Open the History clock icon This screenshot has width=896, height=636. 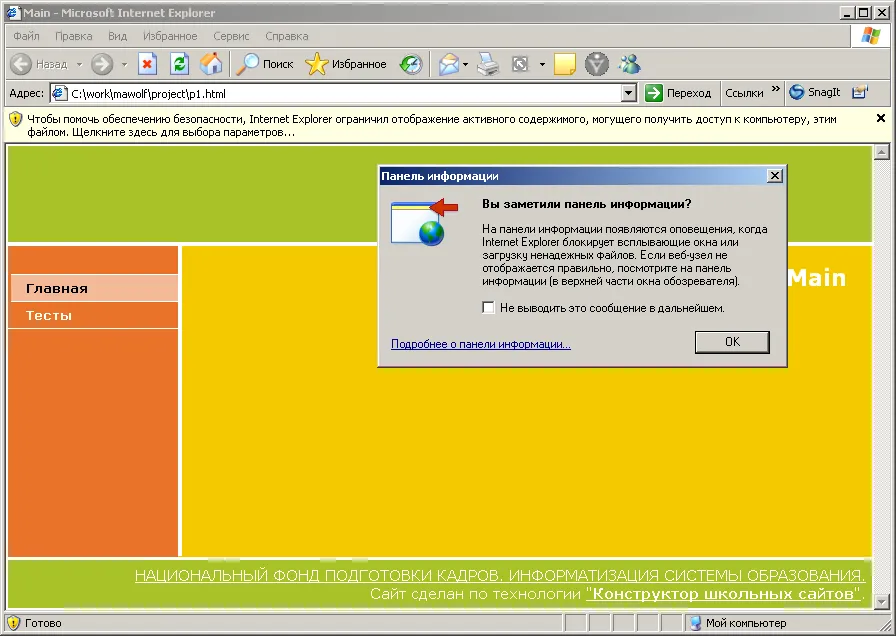[x=411, y=64]
